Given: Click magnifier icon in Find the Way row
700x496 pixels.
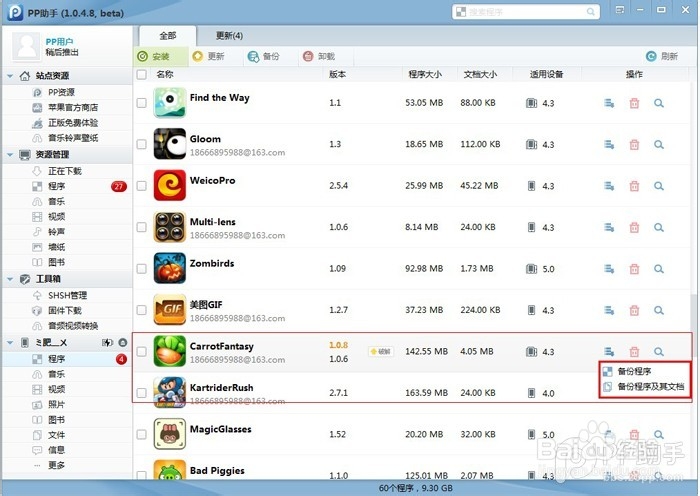Looking at the screenshot, I should coord(658,103).
